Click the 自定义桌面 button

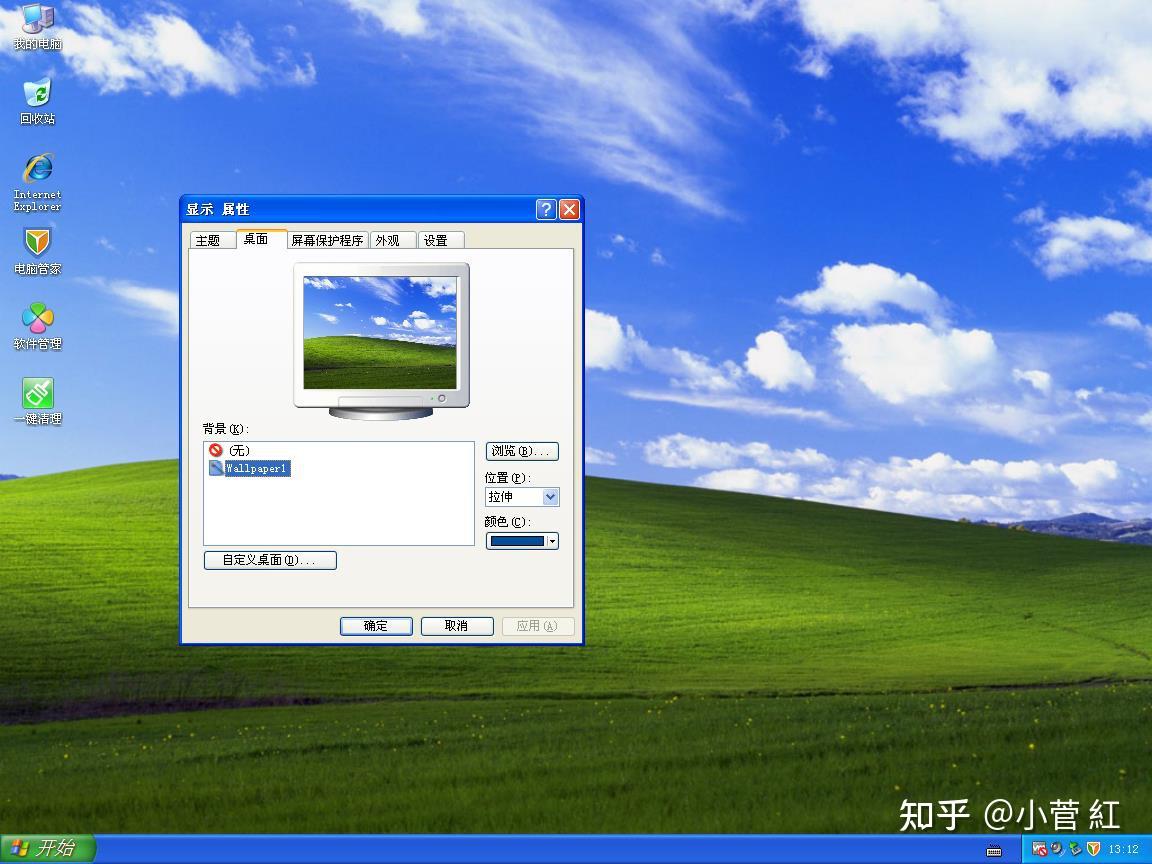(x=270, y=560)
